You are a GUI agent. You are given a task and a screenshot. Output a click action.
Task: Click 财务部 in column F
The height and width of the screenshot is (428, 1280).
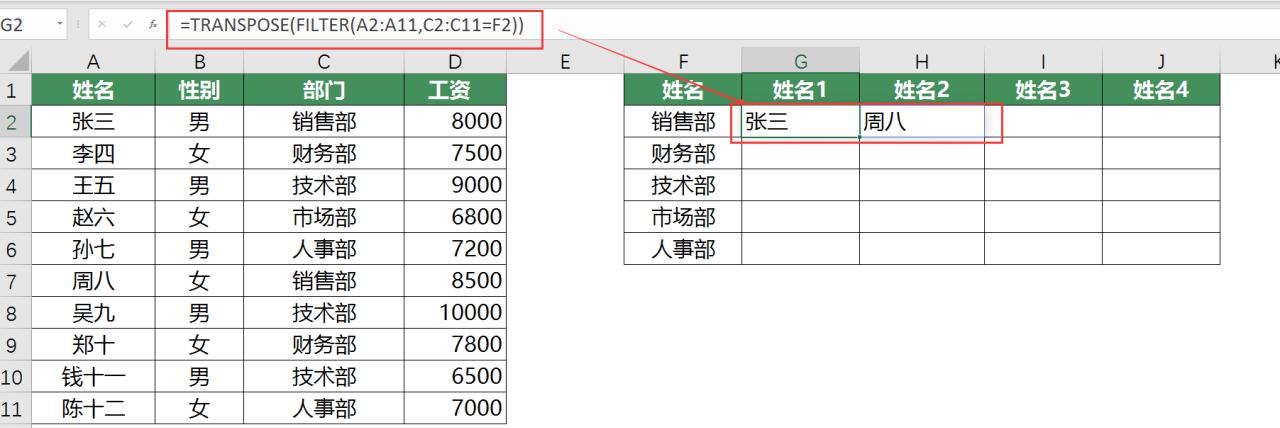point(683,154)
